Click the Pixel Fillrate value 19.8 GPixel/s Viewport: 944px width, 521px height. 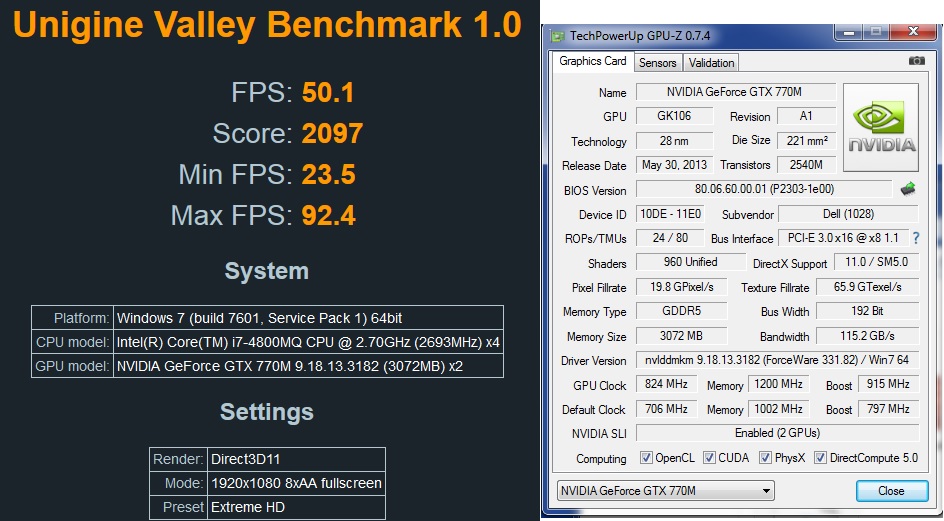coord(681,287)
